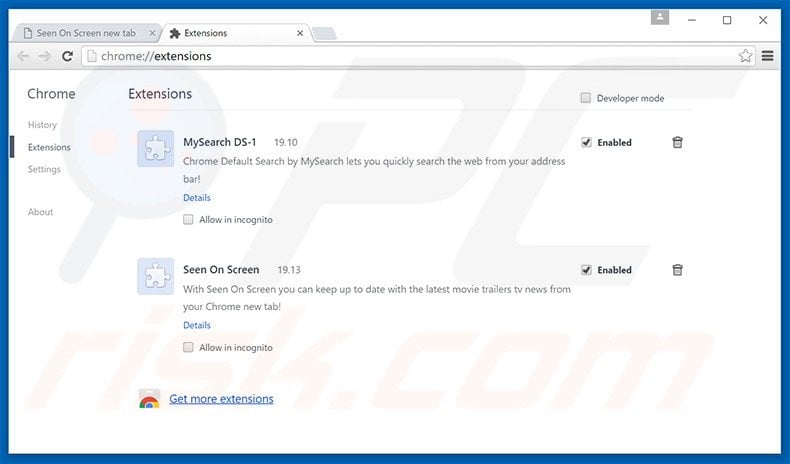Screen dimensions: 790x464
Task: Open Details link for MySearch DS-1
Action: 197,197
